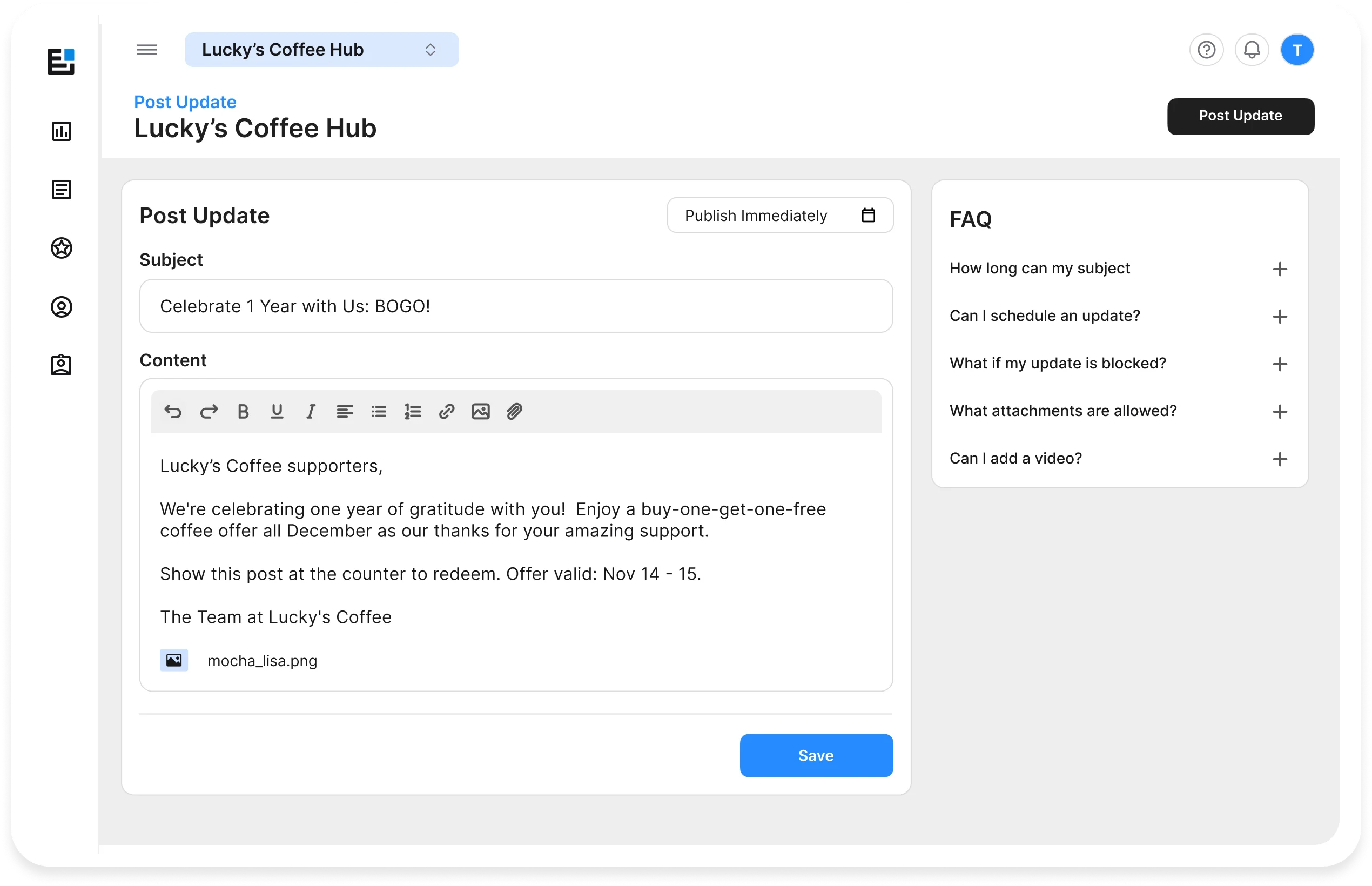This screenshot has height=886, width=1372.
Task: Open the star rewards sidebar icon
Action: tap(62, 248)
